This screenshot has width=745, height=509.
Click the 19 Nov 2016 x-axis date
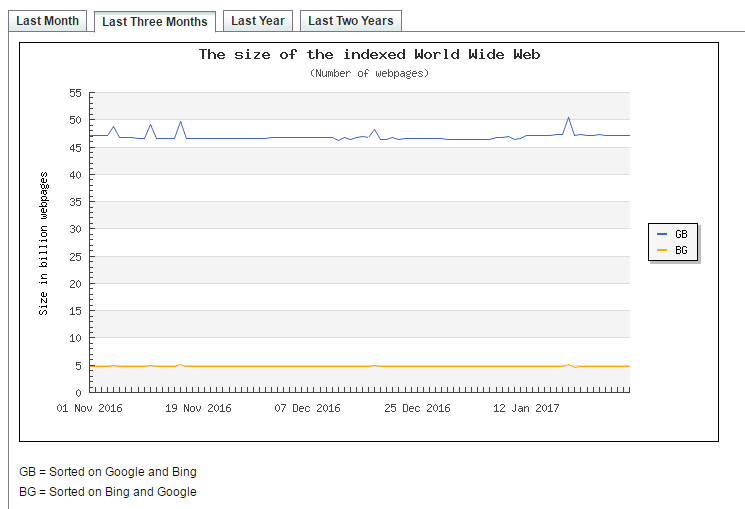[x=199, y=408]
